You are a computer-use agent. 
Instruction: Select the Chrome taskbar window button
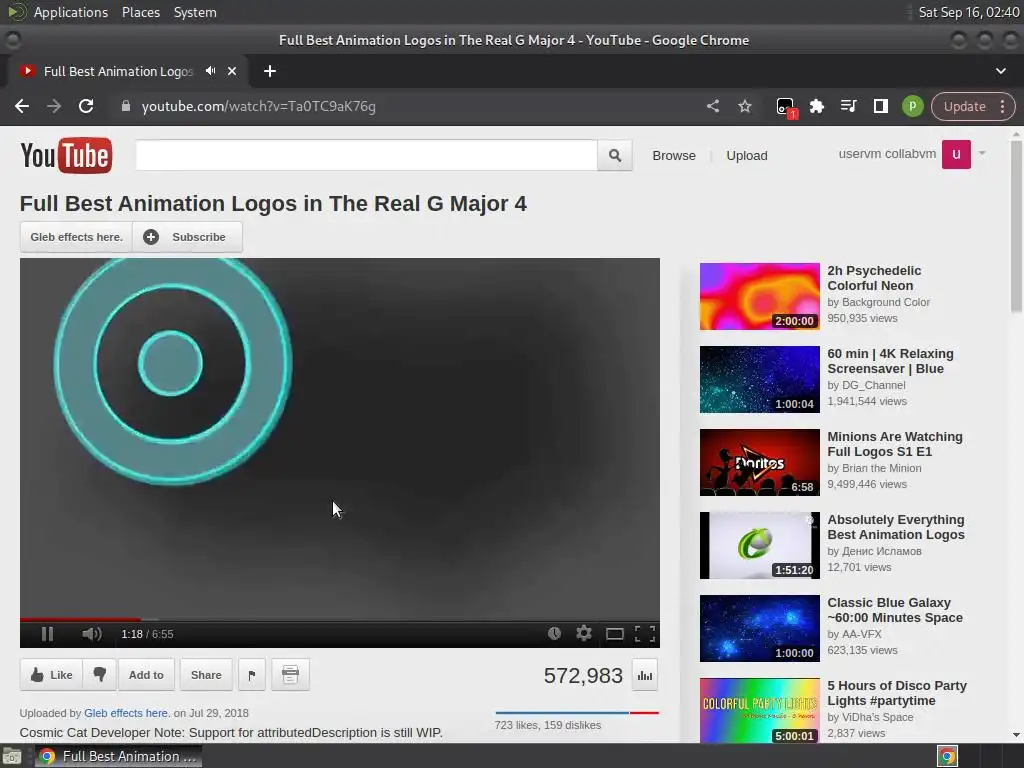point(118,756)
